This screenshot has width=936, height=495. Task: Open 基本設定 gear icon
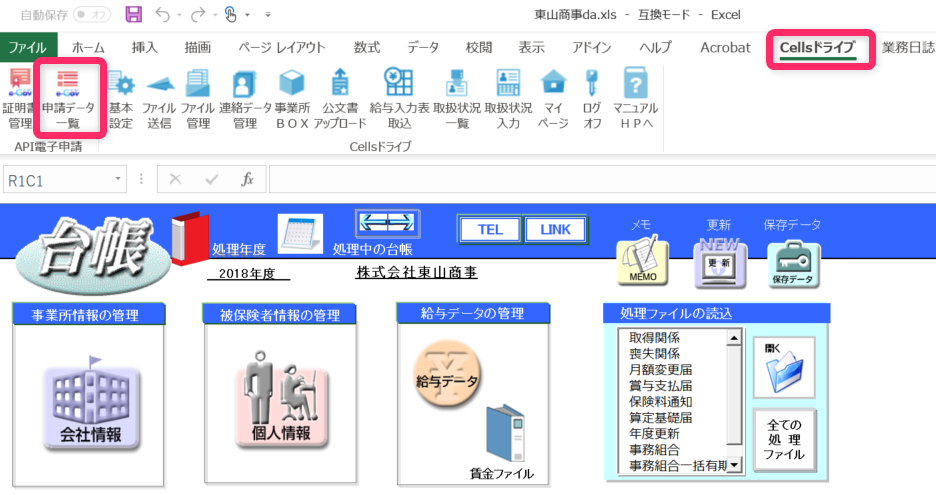121,99
